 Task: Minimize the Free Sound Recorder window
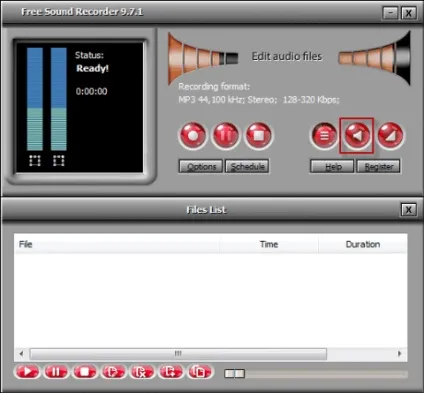point(390,13)
